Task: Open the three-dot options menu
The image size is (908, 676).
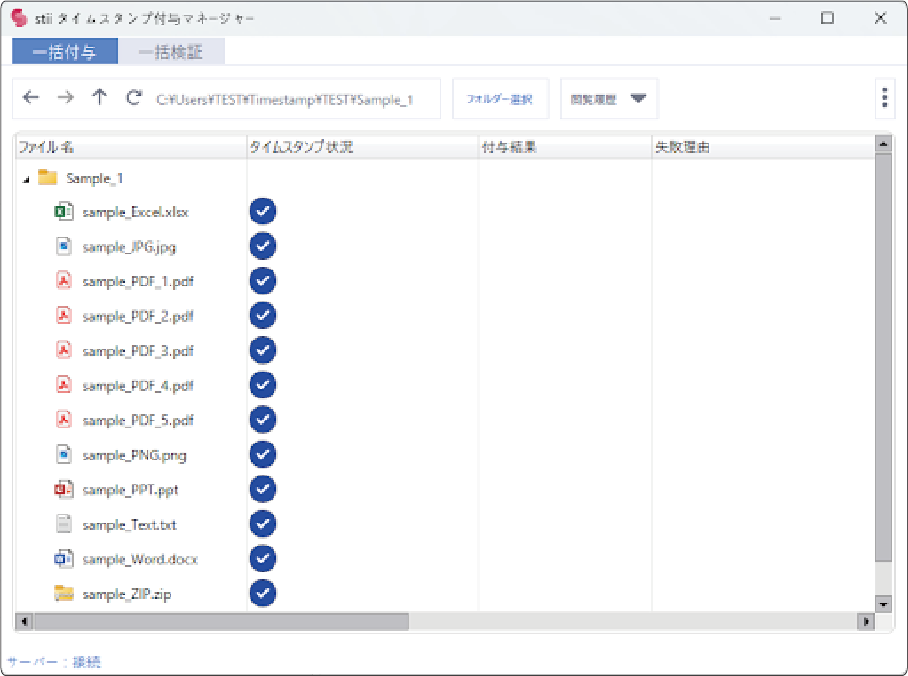Action: (x=884, y=98)
